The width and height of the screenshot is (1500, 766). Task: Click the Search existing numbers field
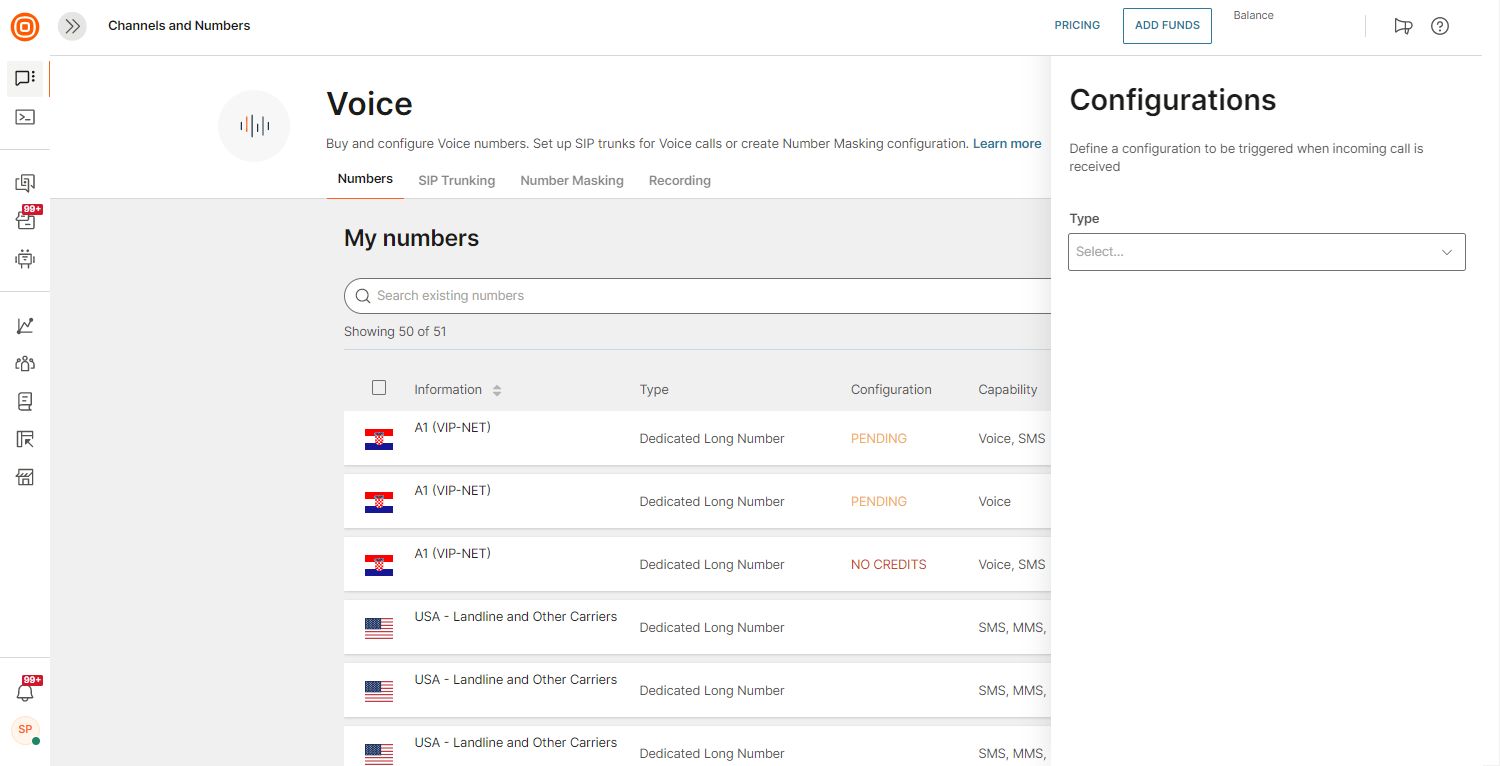pos(700,296)
